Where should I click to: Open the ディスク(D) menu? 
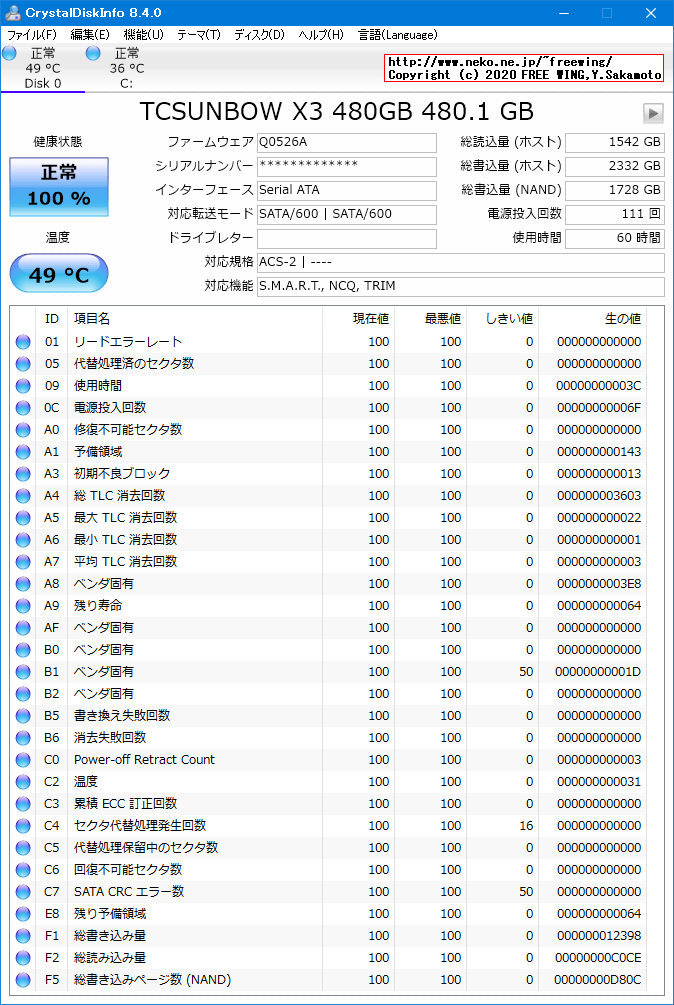(x=259, y=35)
